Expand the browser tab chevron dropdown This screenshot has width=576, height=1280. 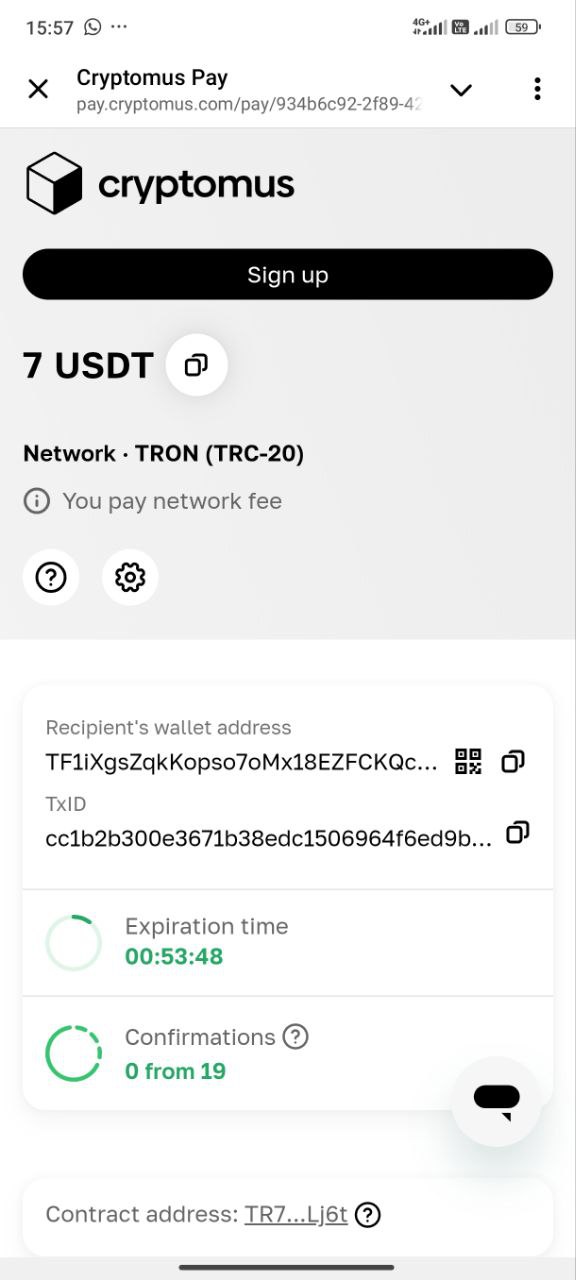(461, 90)
